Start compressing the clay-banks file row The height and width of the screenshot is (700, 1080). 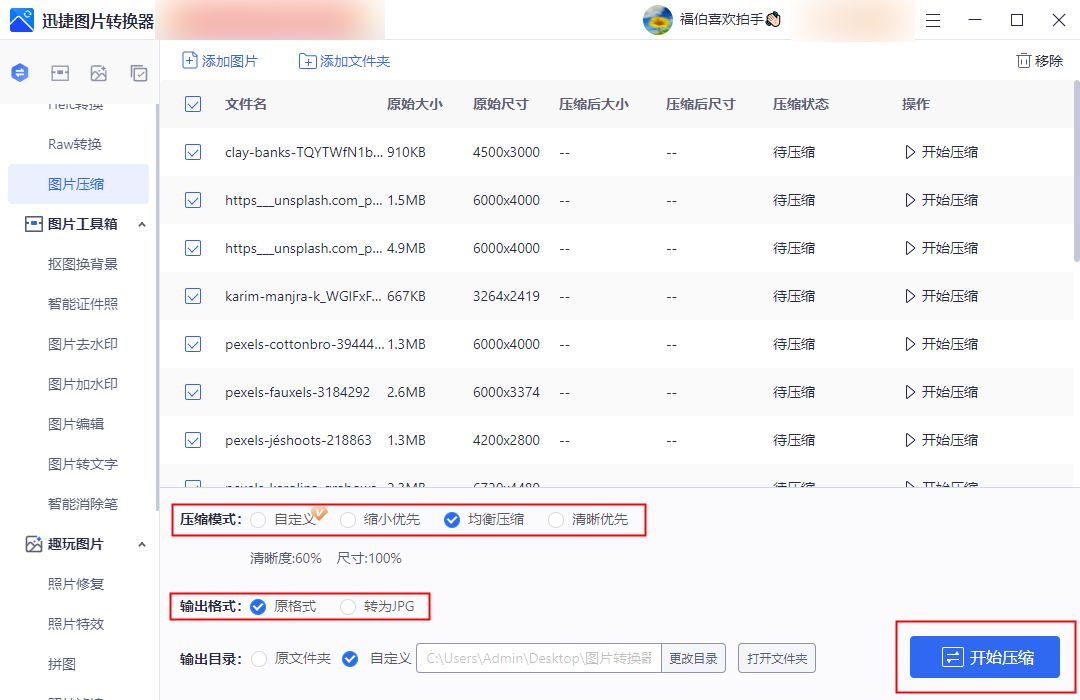[x=940, y=152]
